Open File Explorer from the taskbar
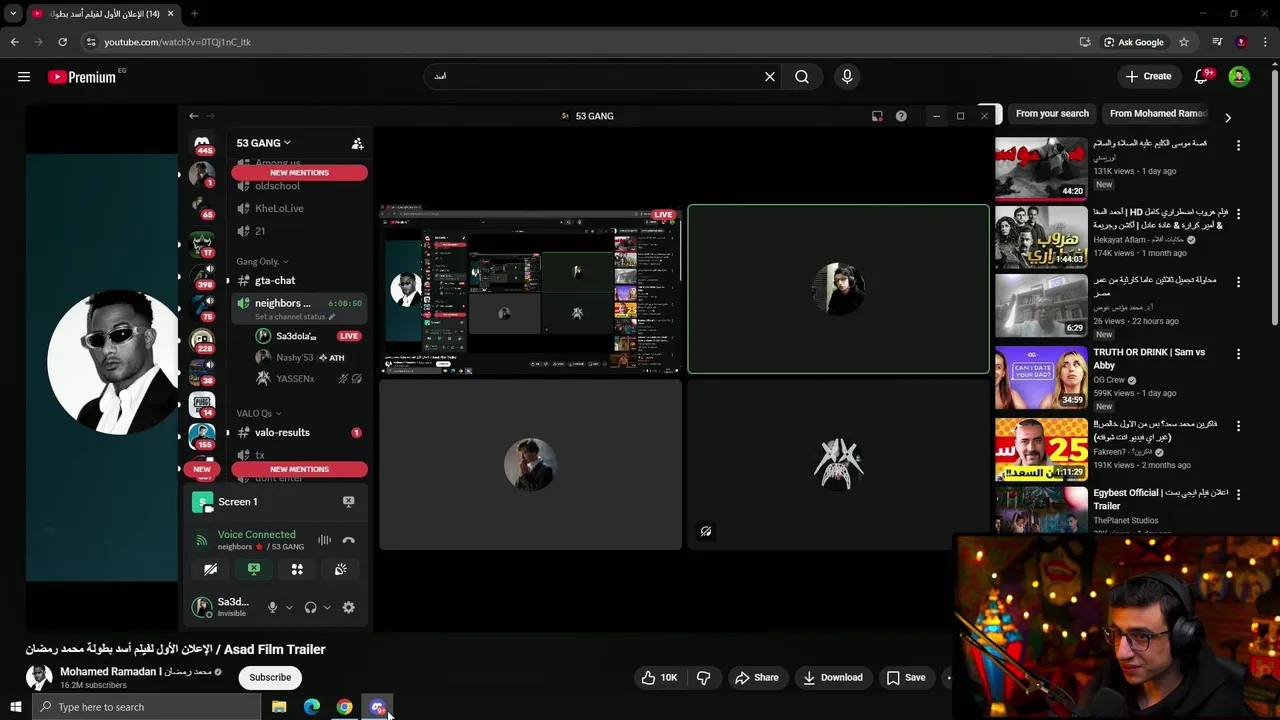This screenshot has width=1280, height=720. (x=279, y=707)
